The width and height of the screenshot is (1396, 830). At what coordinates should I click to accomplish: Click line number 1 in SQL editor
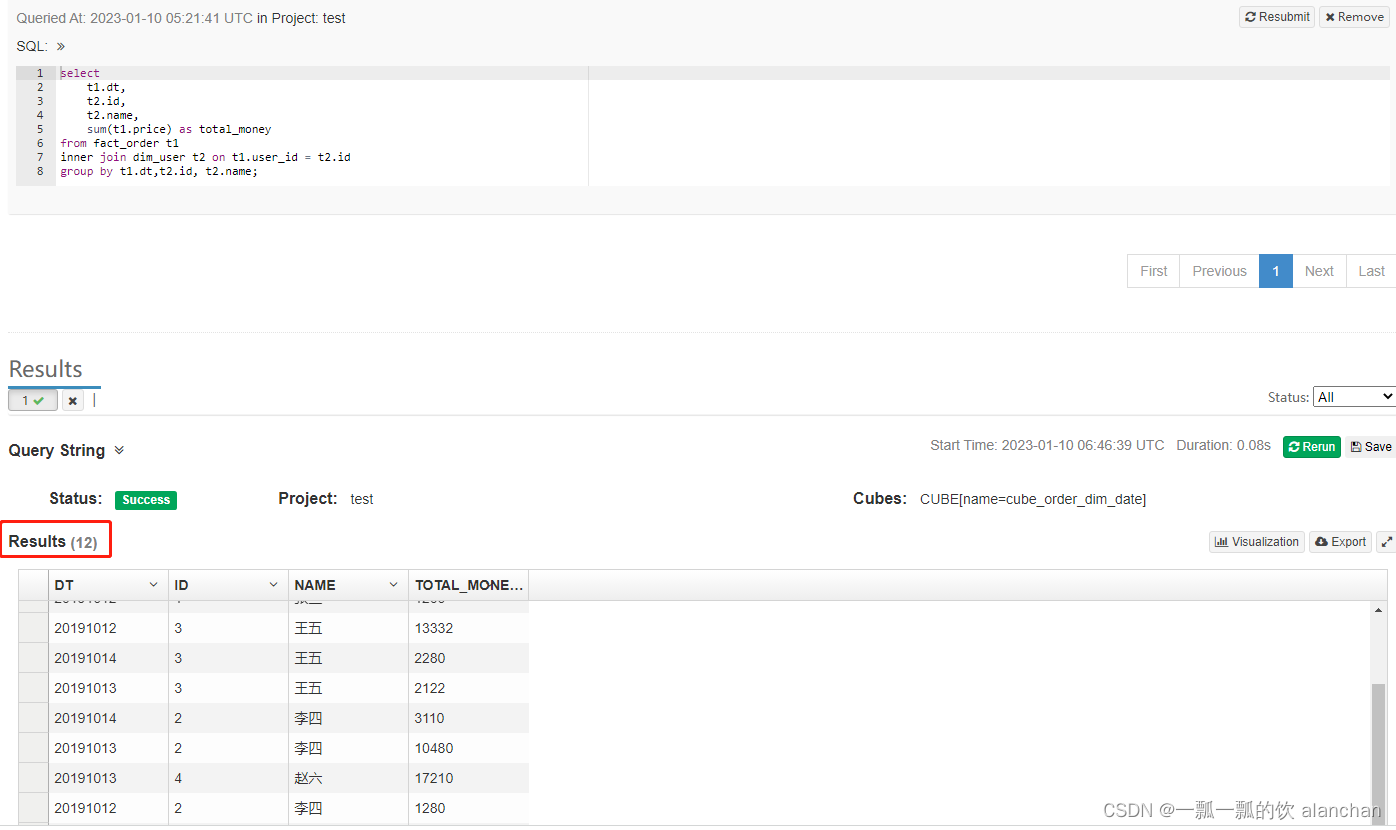(40, 73)
